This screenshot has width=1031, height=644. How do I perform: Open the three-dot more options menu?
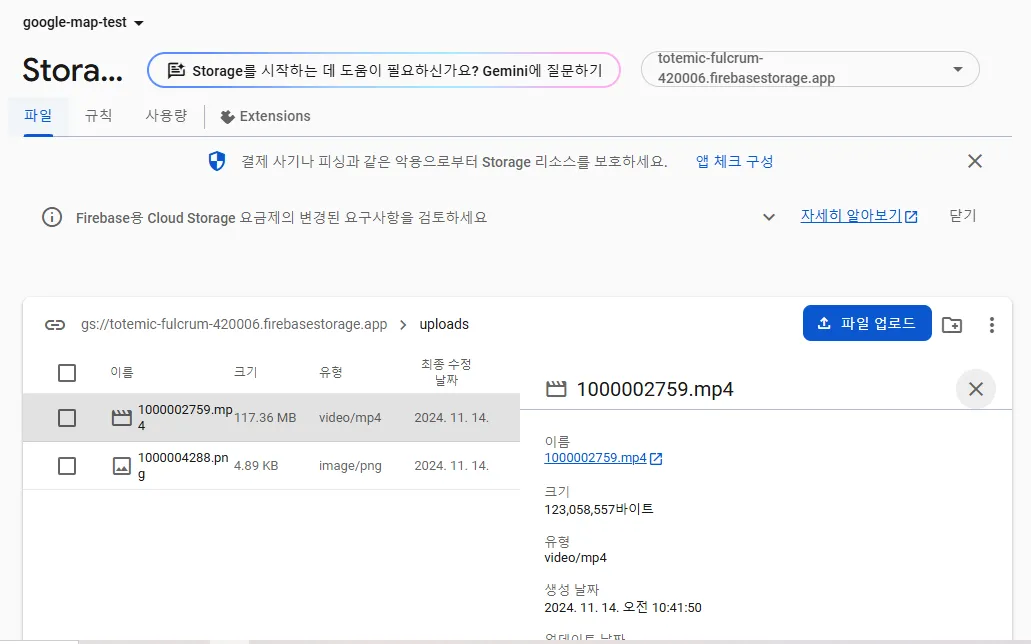point(992,324)
